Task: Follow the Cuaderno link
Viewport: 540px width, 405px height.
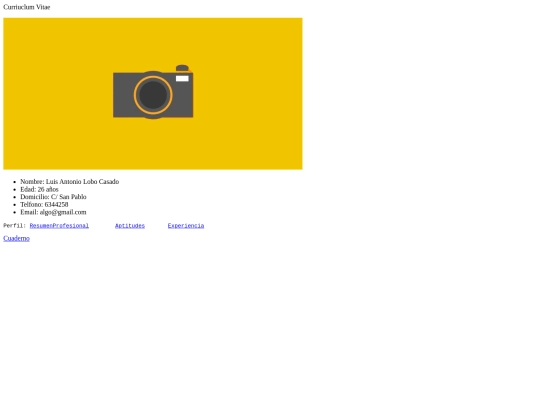Action: [x=17, y=238]
